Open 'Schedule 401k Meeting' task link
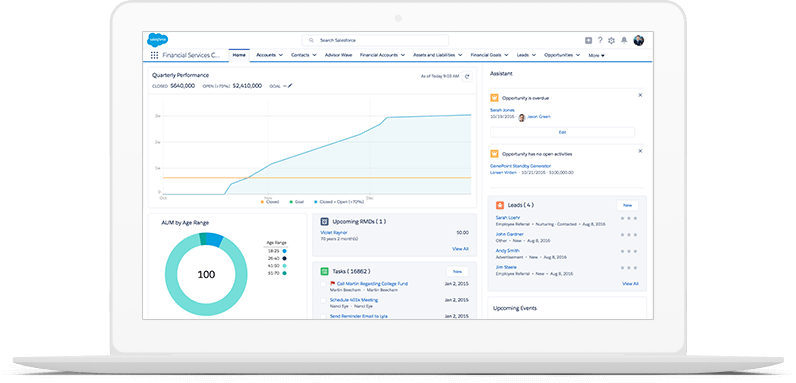The image size is (796, 383). 354,300
